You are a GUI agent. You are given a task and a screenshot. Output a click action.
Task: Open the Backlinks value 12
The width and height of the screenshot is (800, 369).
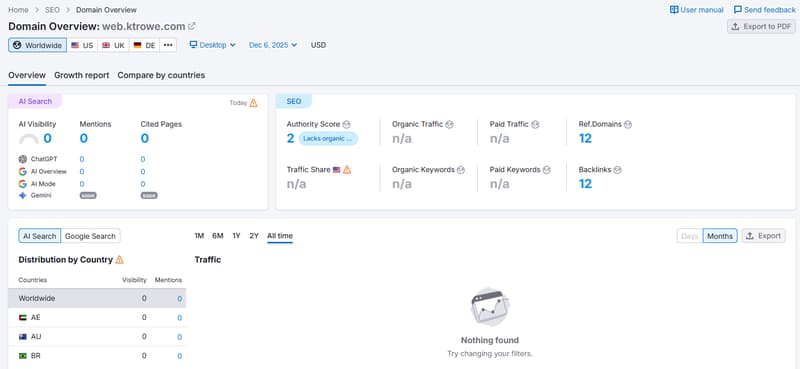tap(585, 184)
